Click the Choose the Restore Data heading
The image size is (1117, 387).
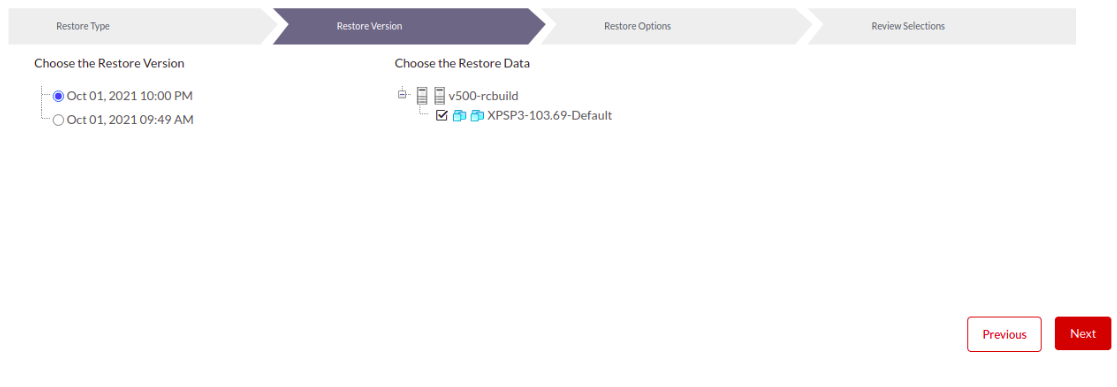(462, 63)
